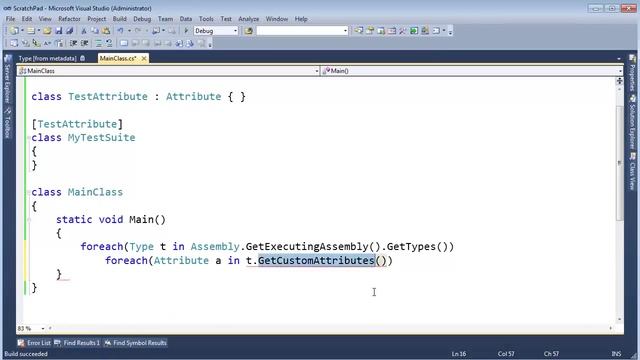
Task: Switch to Type [from metadata] tab
Action: pos(51,58)
